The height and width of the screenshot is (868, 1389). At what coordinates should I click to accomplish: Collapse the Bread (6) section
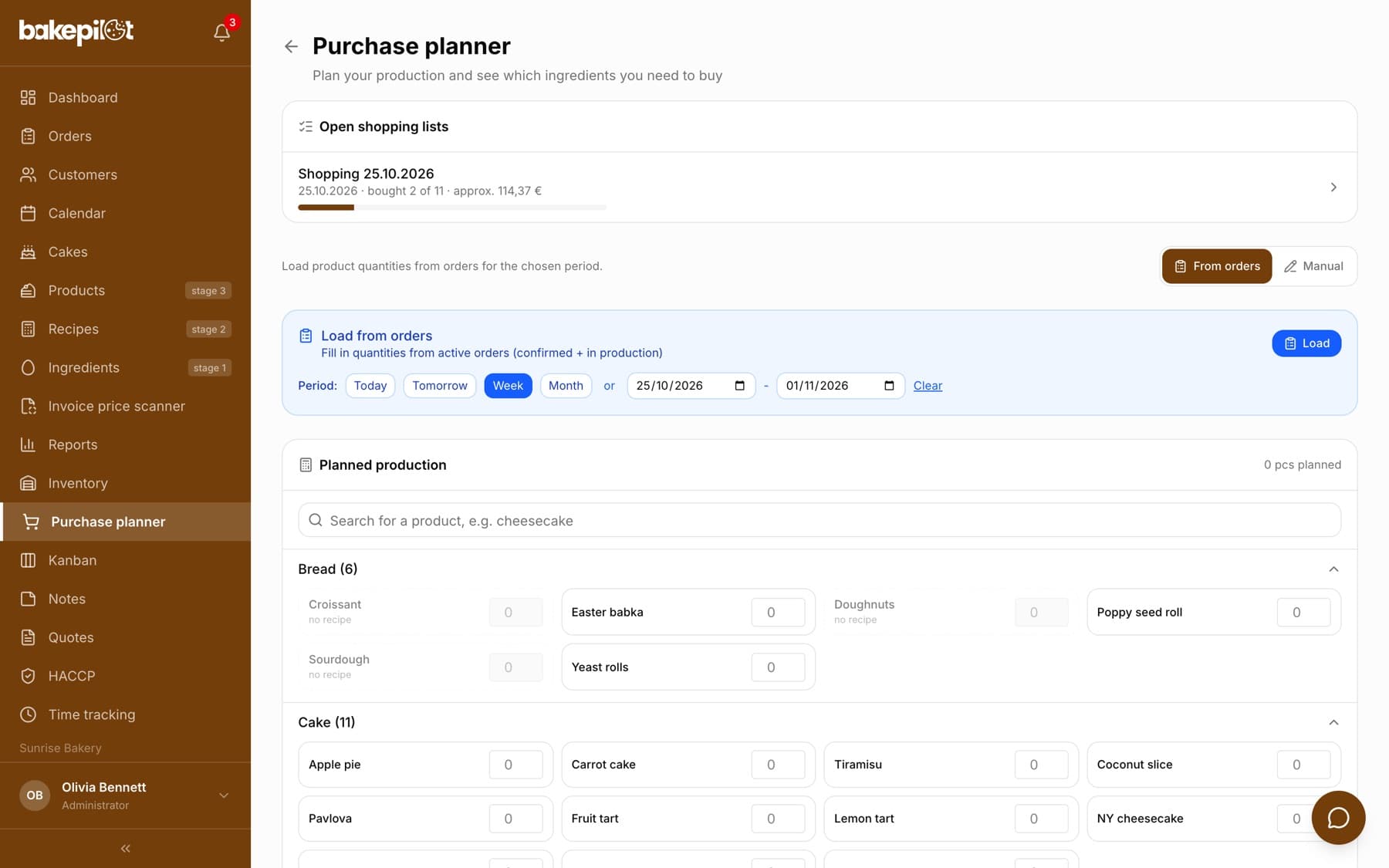point(1333,569)
